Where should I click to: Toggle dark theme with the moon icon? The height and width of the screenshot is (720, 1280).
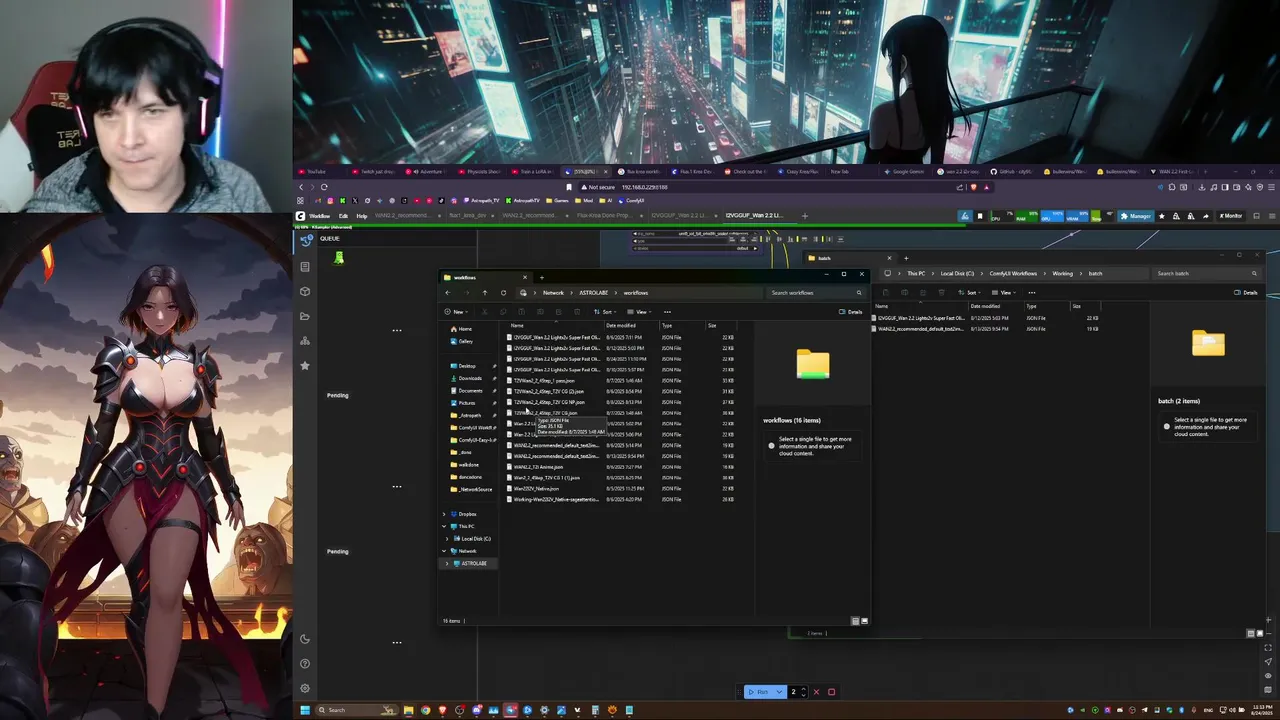pyautogui.click(x=305, y=639)
